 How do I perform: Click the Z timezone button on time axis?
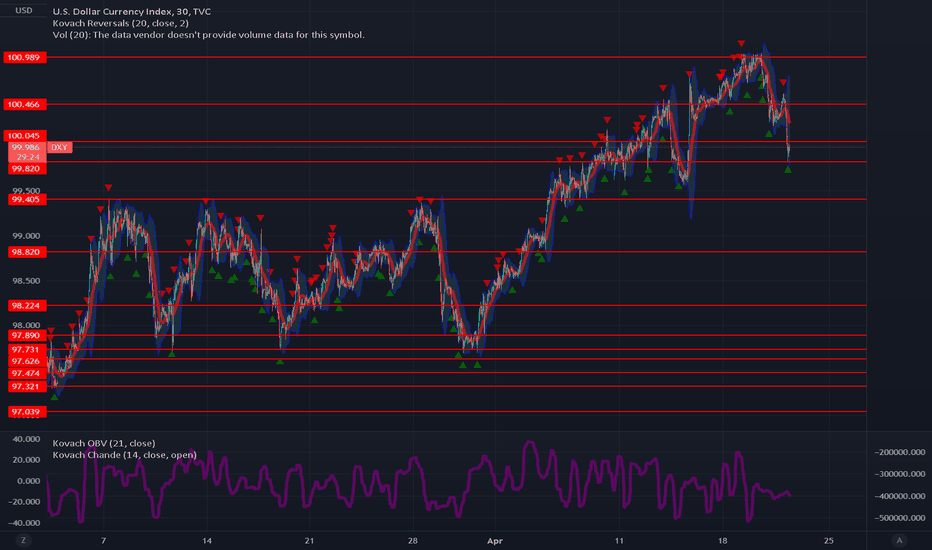[24, 540]
